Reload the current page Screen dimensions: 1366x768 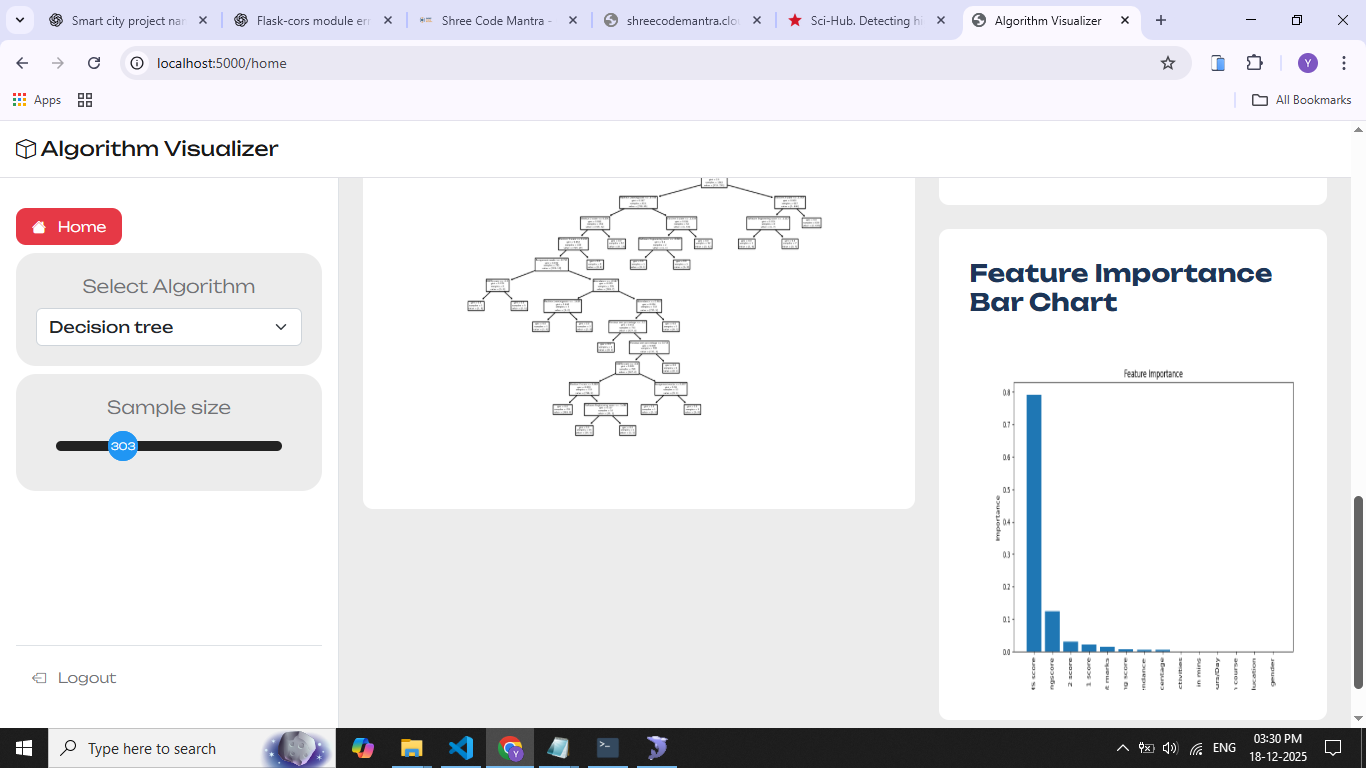(x=94, y=63)
